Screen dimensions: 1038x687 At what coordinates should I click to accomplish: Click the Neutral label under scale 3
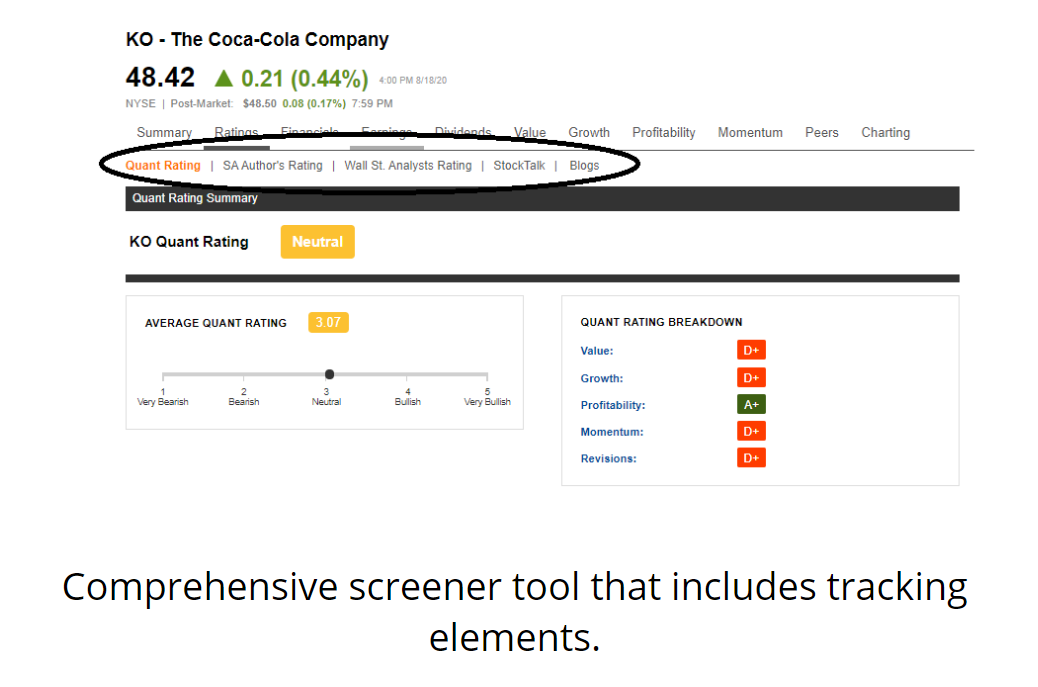pyautogui.click(x=326, y=402)
